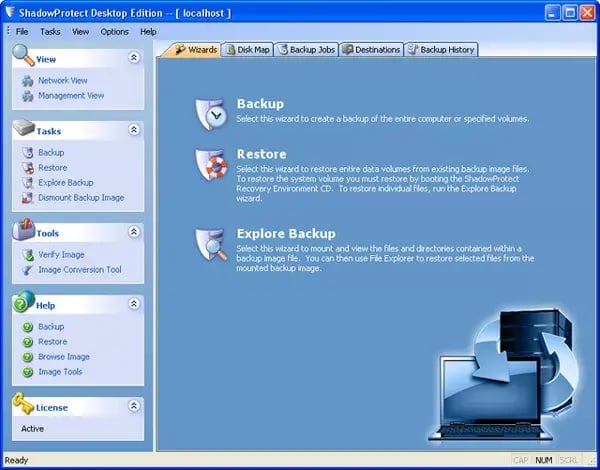Click the large Backup wizard shield icon
The width and height of the screenshot is (600, 470).
point(211,113)
